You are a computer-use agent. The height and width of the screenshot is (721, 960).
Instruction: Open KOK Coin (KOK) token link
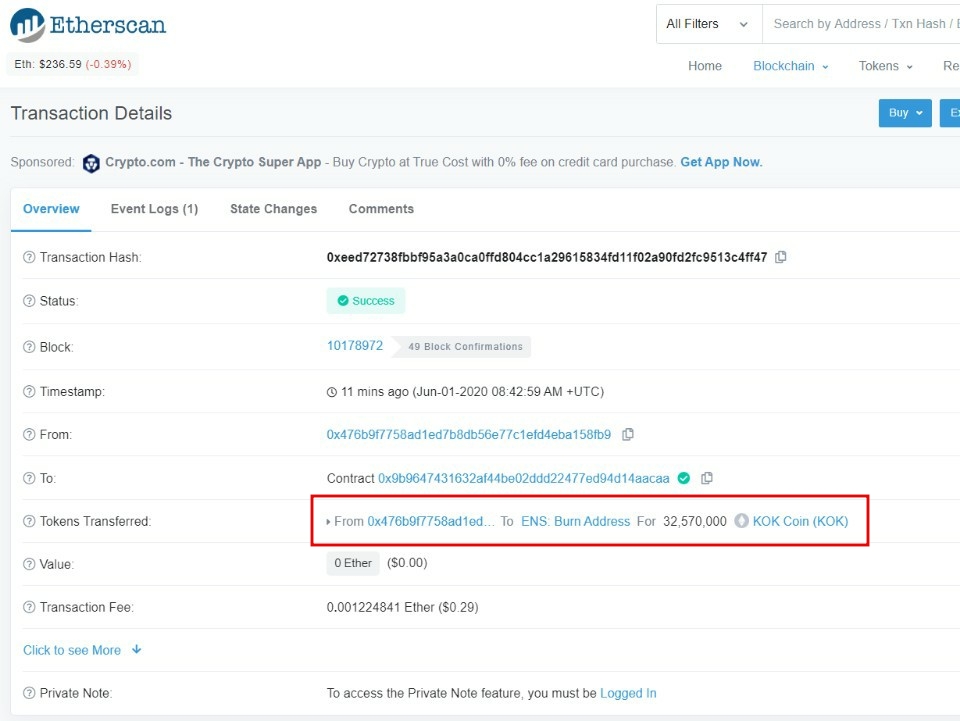pos(800,521)
